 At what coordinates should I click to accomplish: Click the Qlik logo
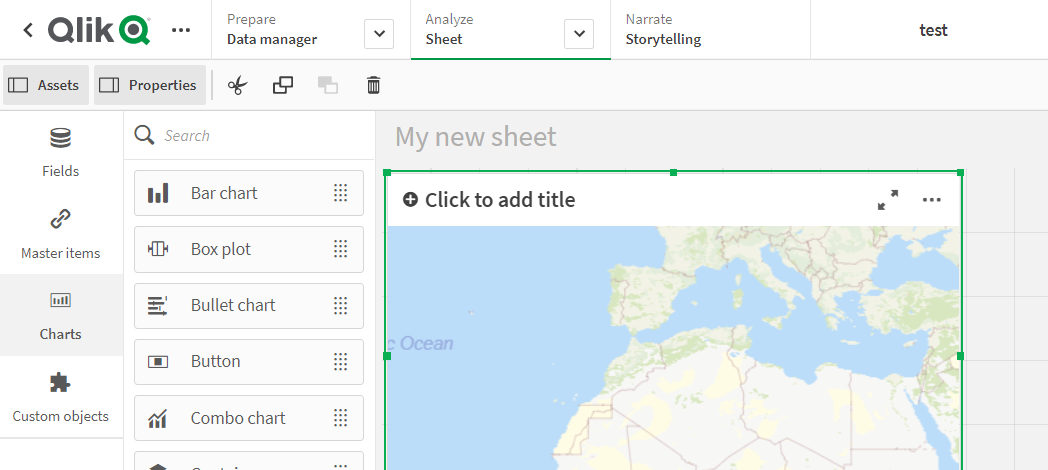click(99, 30)
